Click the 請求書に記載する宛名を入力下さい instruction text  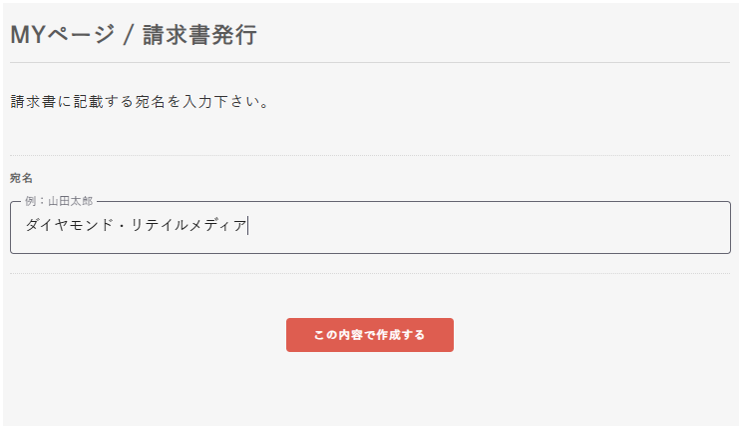[140, 102]
